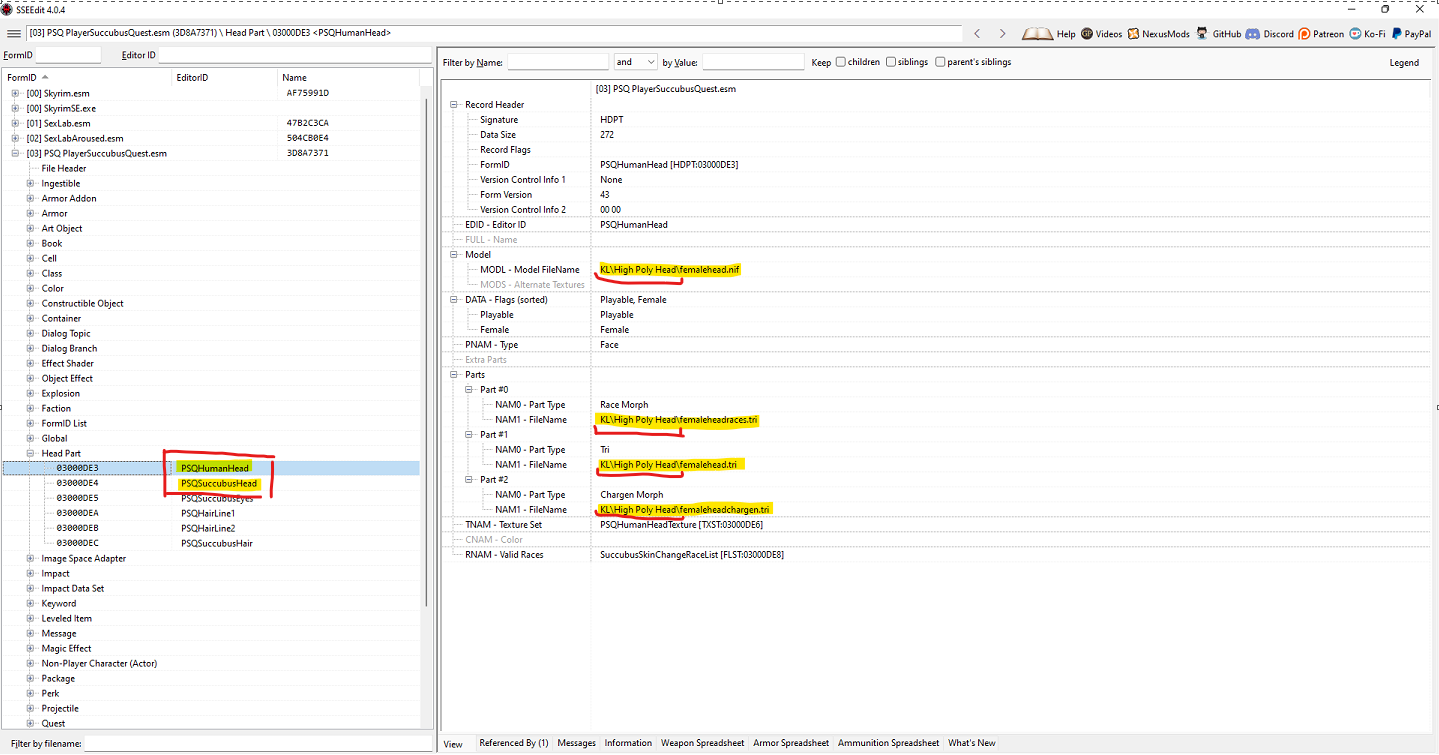Image resolution: width=1439 pixels, height=755 pixels.
Task: Open the Armor Spreadsheet tab
Action: tap(791, 743)
